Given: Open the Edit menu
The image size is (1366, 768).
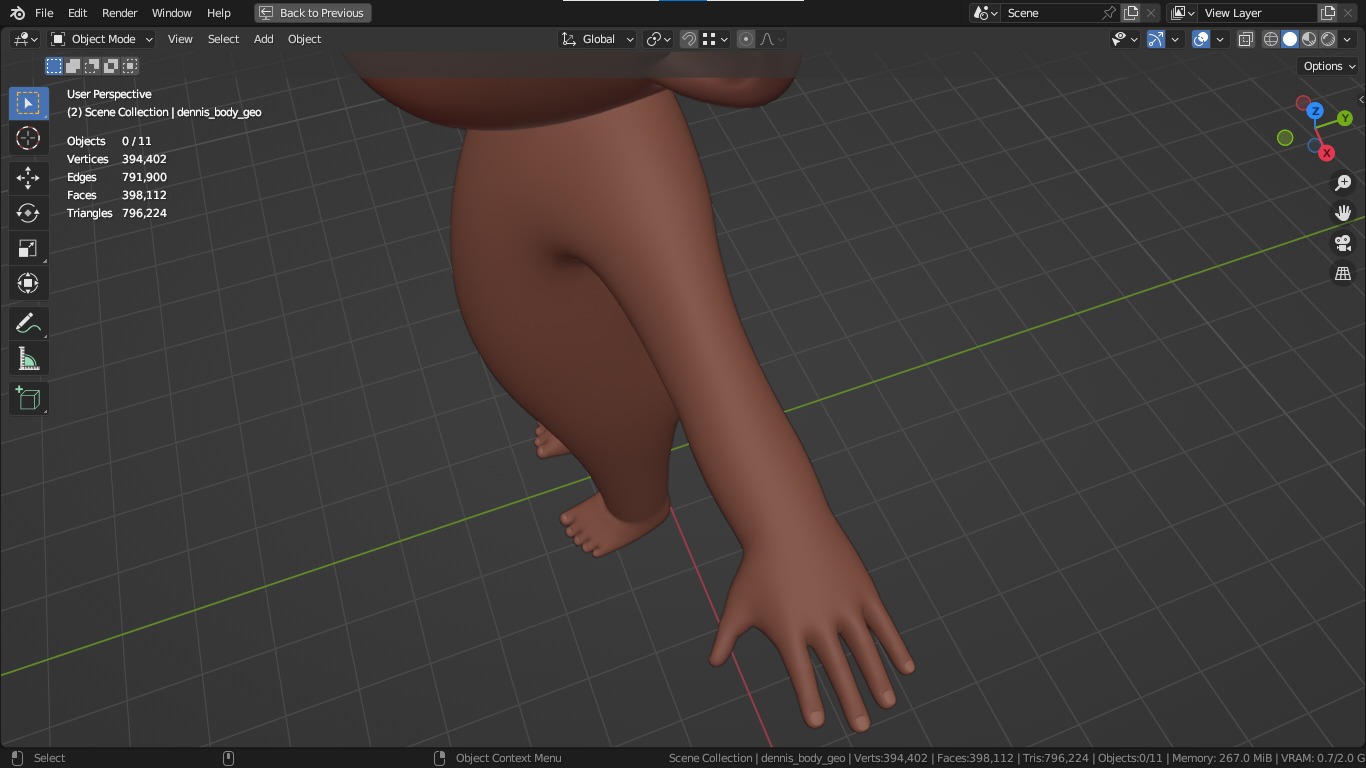Looking at the screenshot, I should point(77,13).
